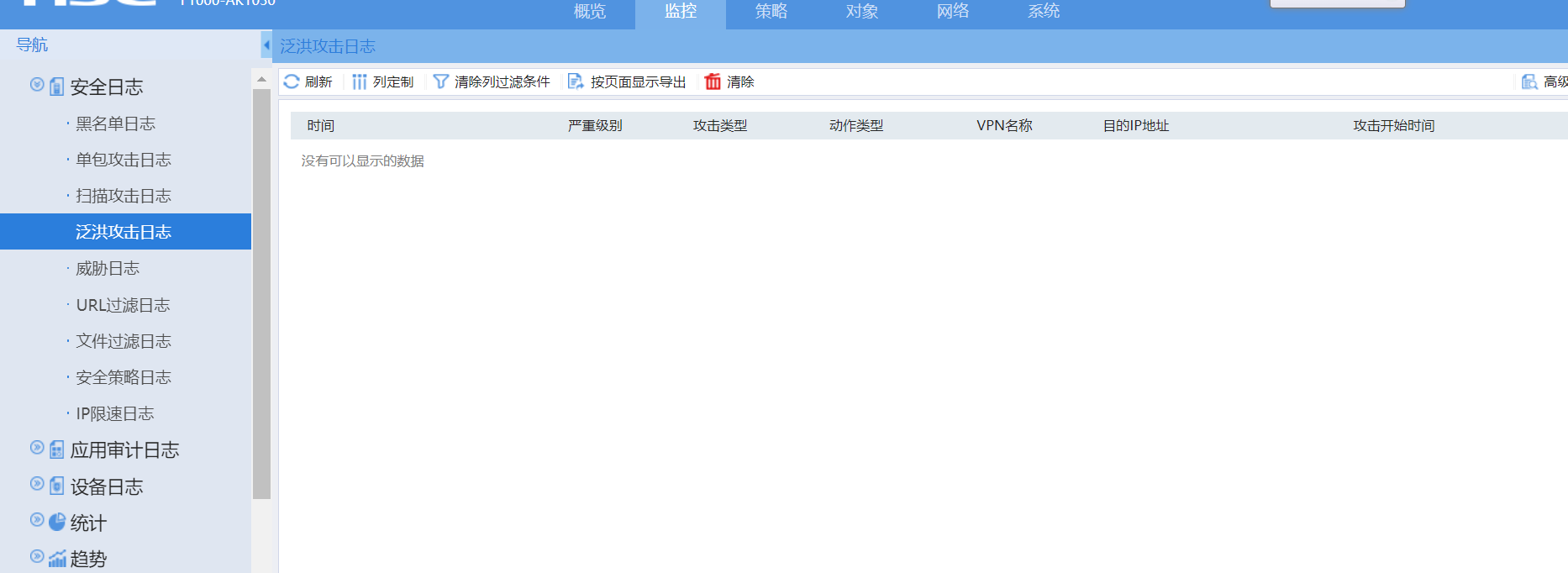The image size is (1568, 573).
Task: Click 清除列过滤条件 button label
Action: (x=502, y=81)
